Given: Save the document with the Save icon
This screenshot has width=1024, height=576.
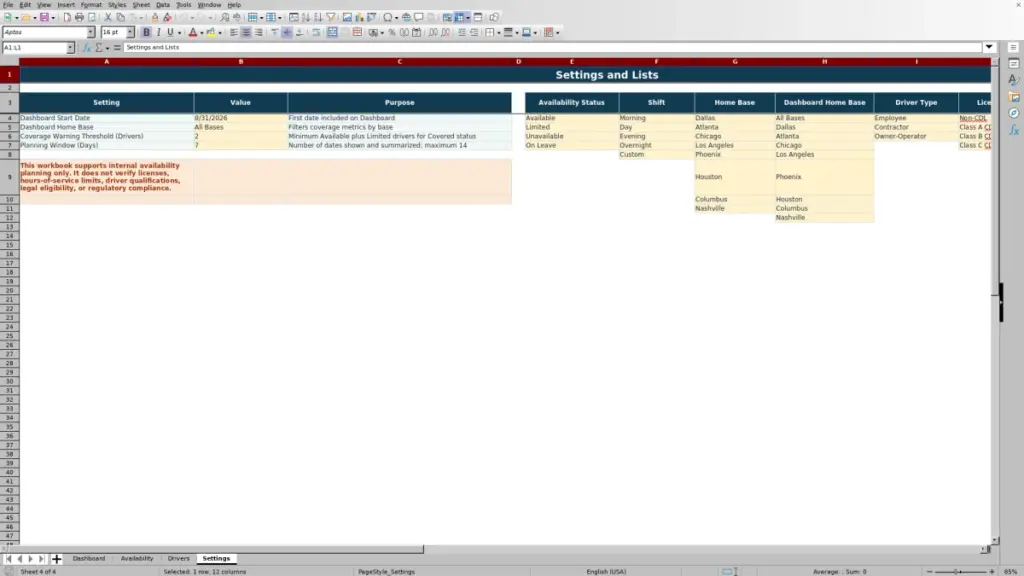Looking at the screenshot, I should pyautogui.click(x=44, y=18).
